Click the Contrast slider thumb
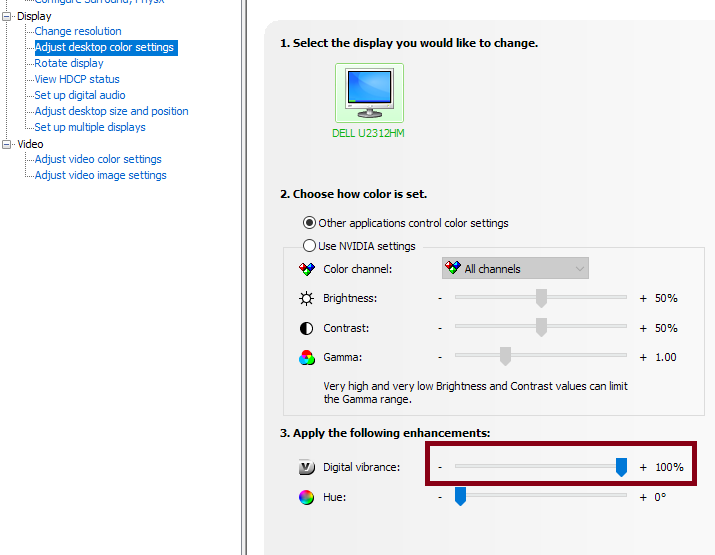 [541, 327]
